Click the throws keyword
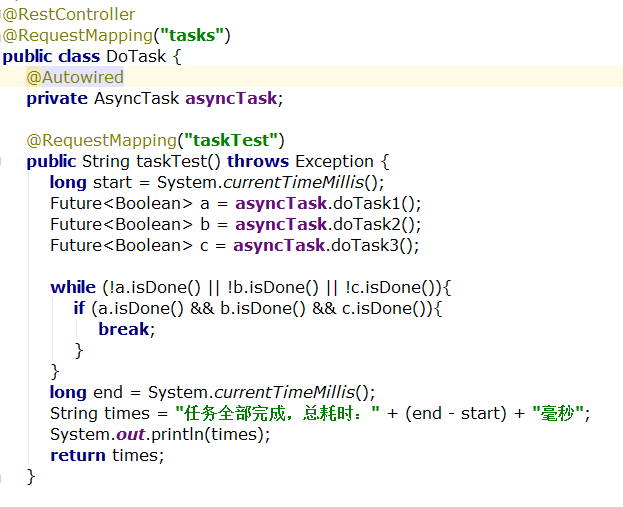Viewport: 623px width, 507px height. (258, 161)
